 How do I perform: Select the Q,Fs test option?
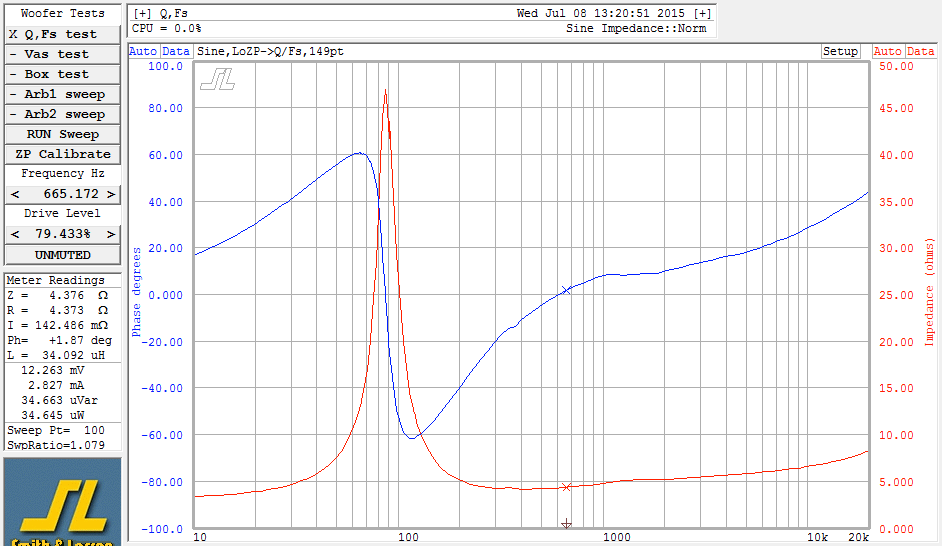coord(62,34)
